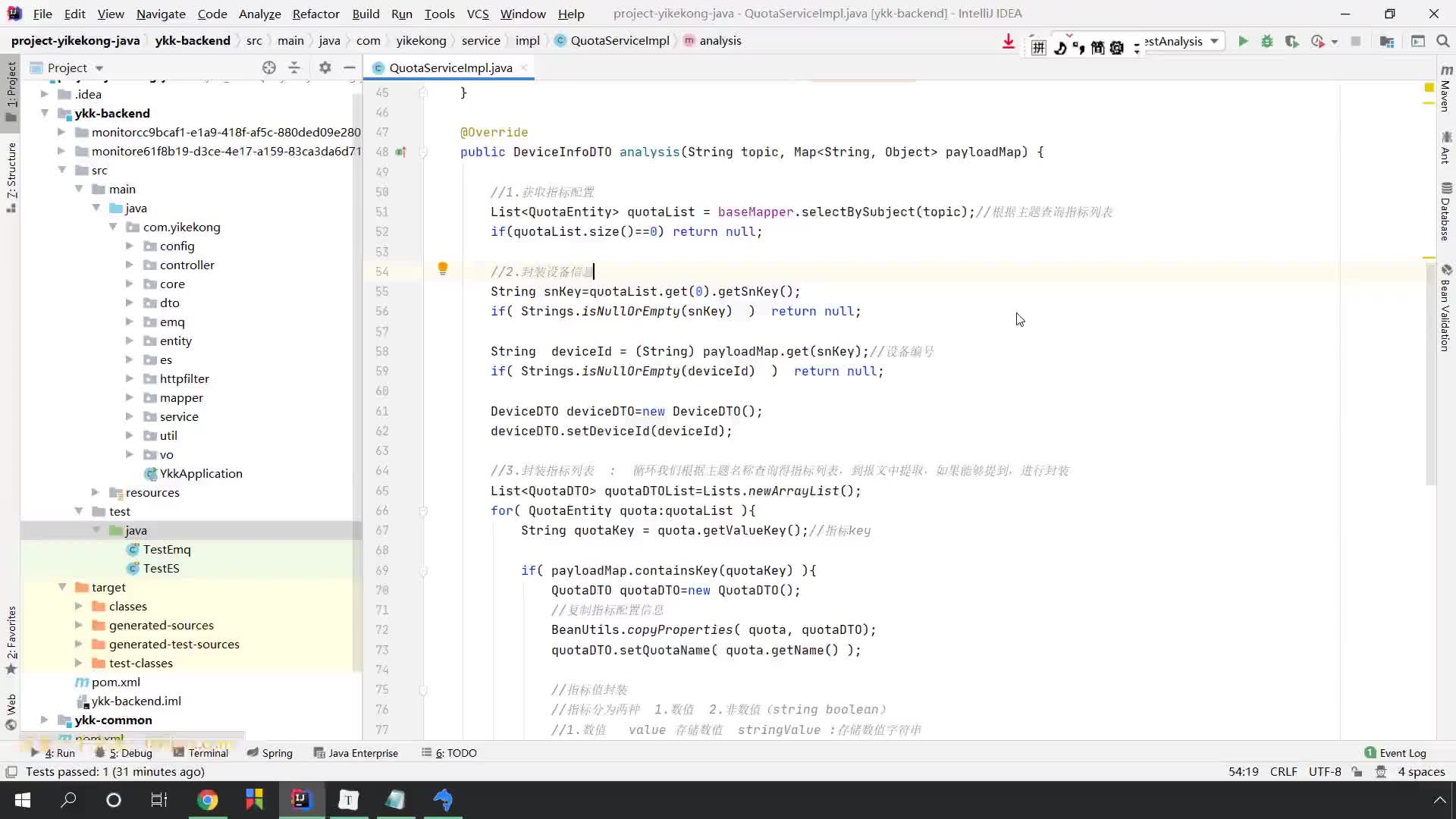Click the analysis breadcrumb navigation item
Screen dimensions: 1456x819
(x=721, y=40)
